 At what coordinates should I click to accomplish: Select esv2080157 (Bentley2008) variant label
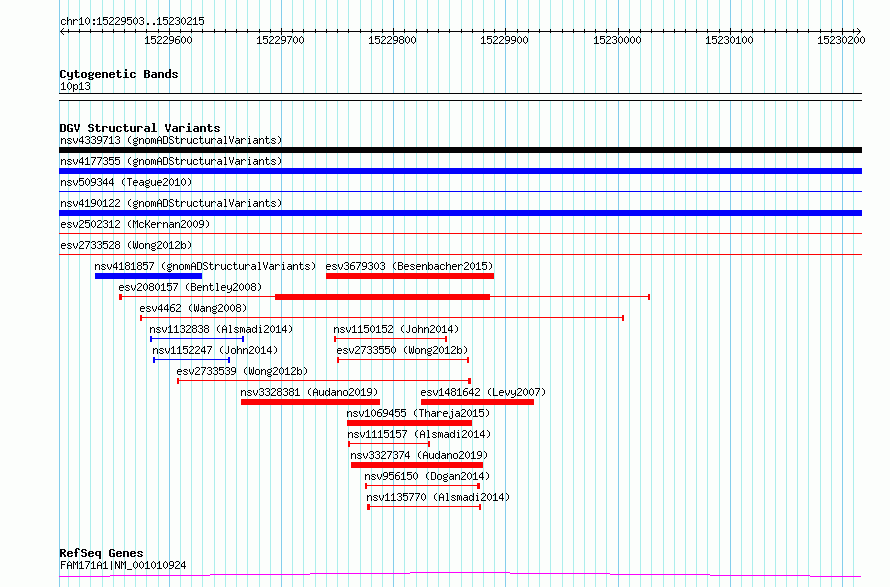(190, 287)
